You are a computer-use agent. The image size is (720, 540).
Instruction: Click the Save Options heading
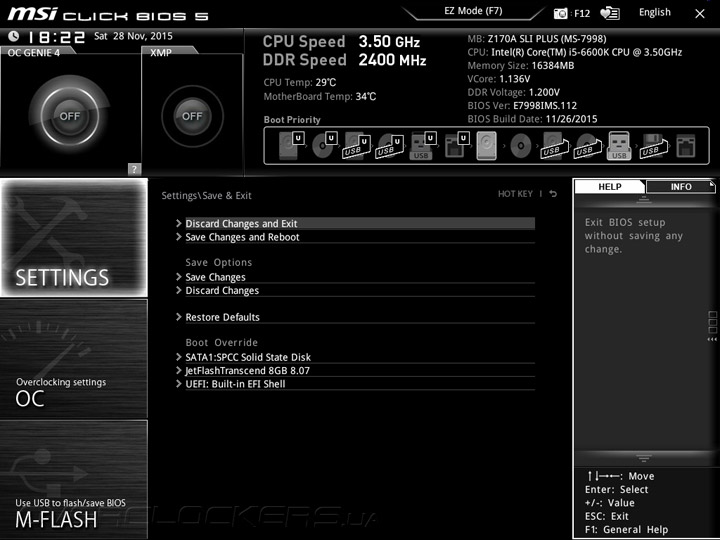pos(219,262)
